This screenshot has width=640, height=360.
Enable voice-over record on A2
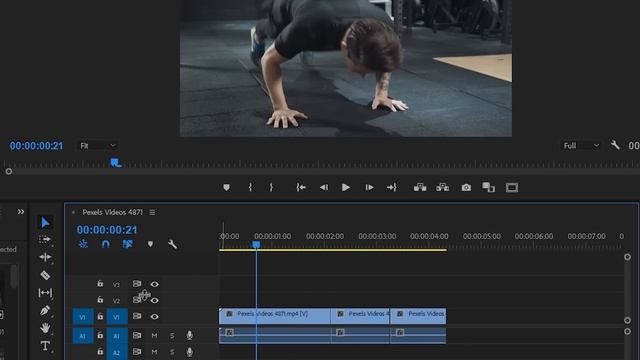tap(189, 351)
